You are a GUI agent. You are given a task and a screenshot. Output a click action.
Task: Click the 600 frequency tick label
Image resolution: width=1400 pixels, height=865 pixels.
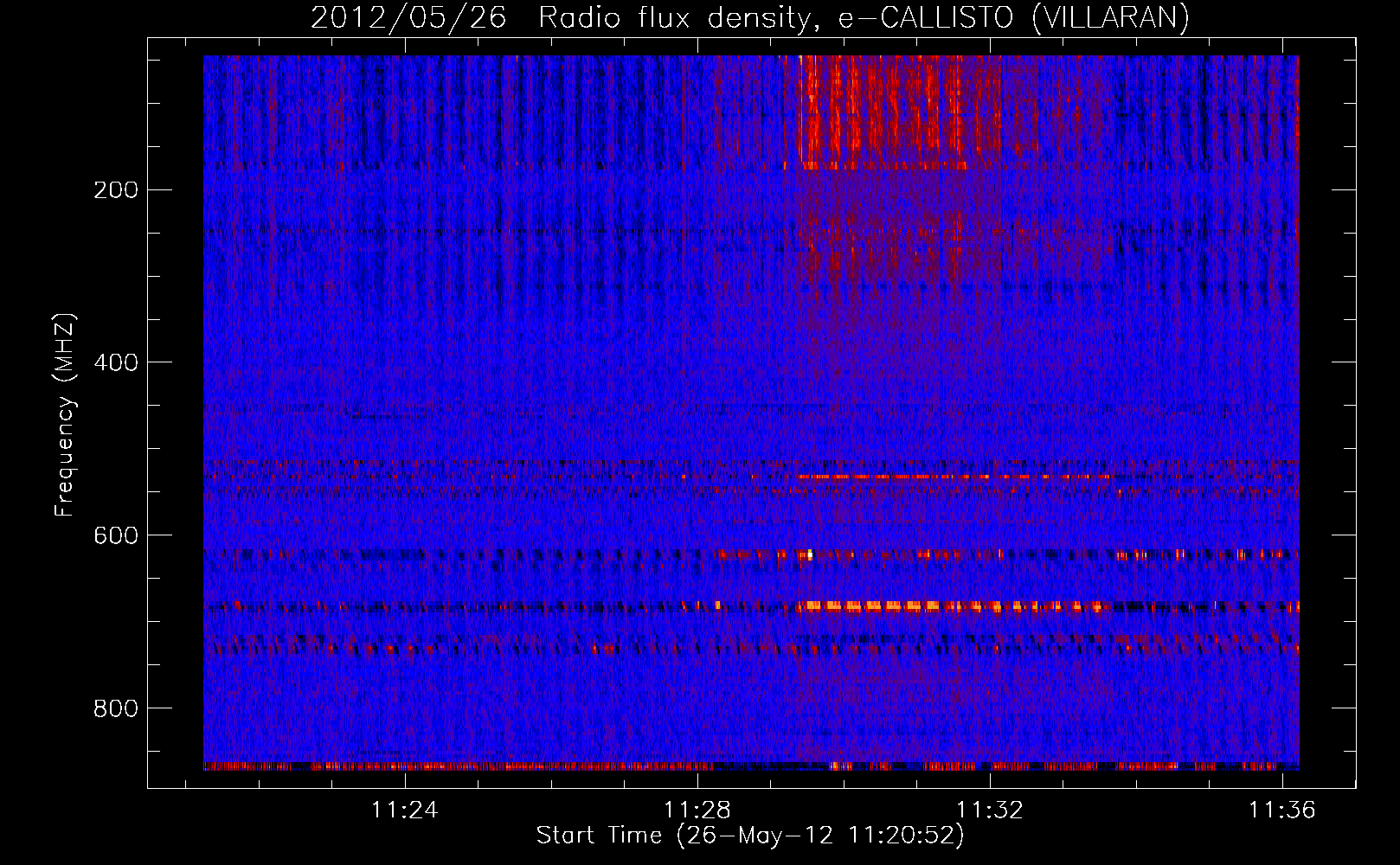(115, 535)
